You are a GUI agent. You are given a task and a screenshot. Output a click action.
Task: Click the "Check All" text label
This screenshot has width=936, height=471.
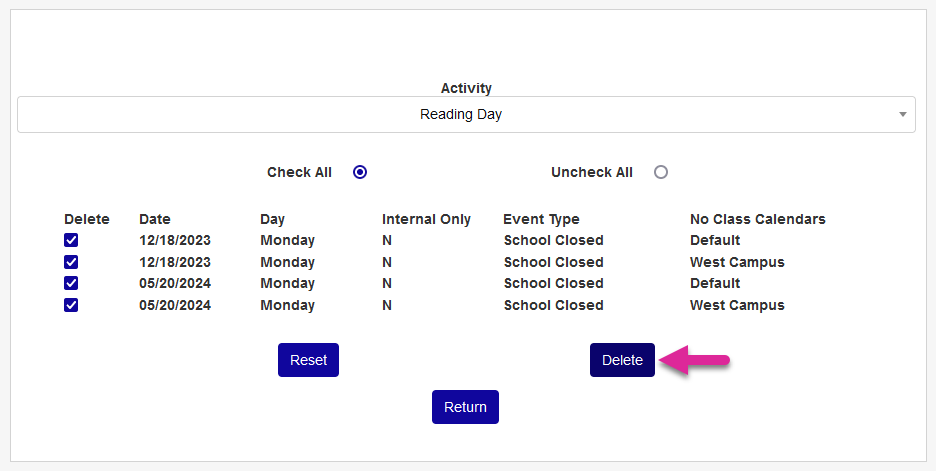click(299, 172)
